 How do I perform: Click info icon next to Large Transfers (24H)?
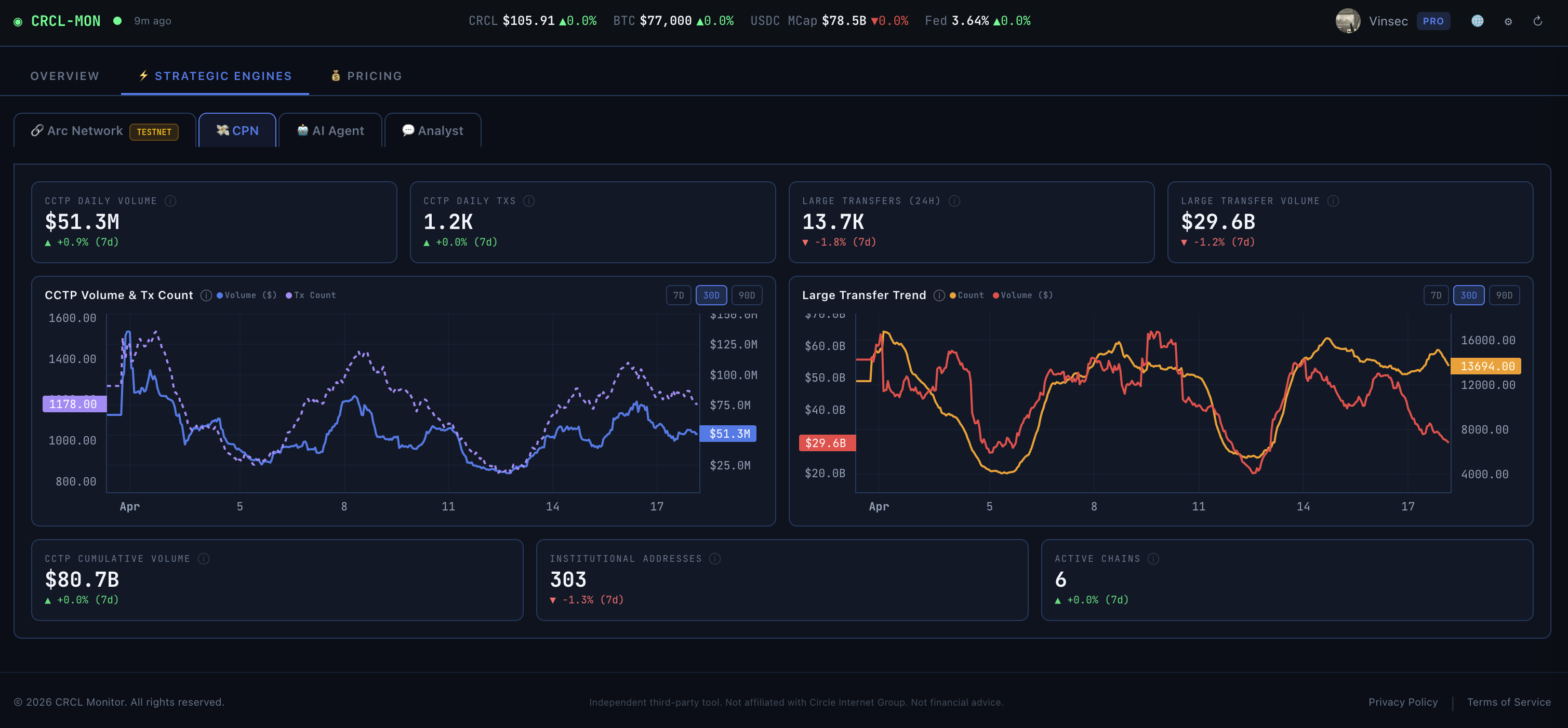(x=954, y=201)
